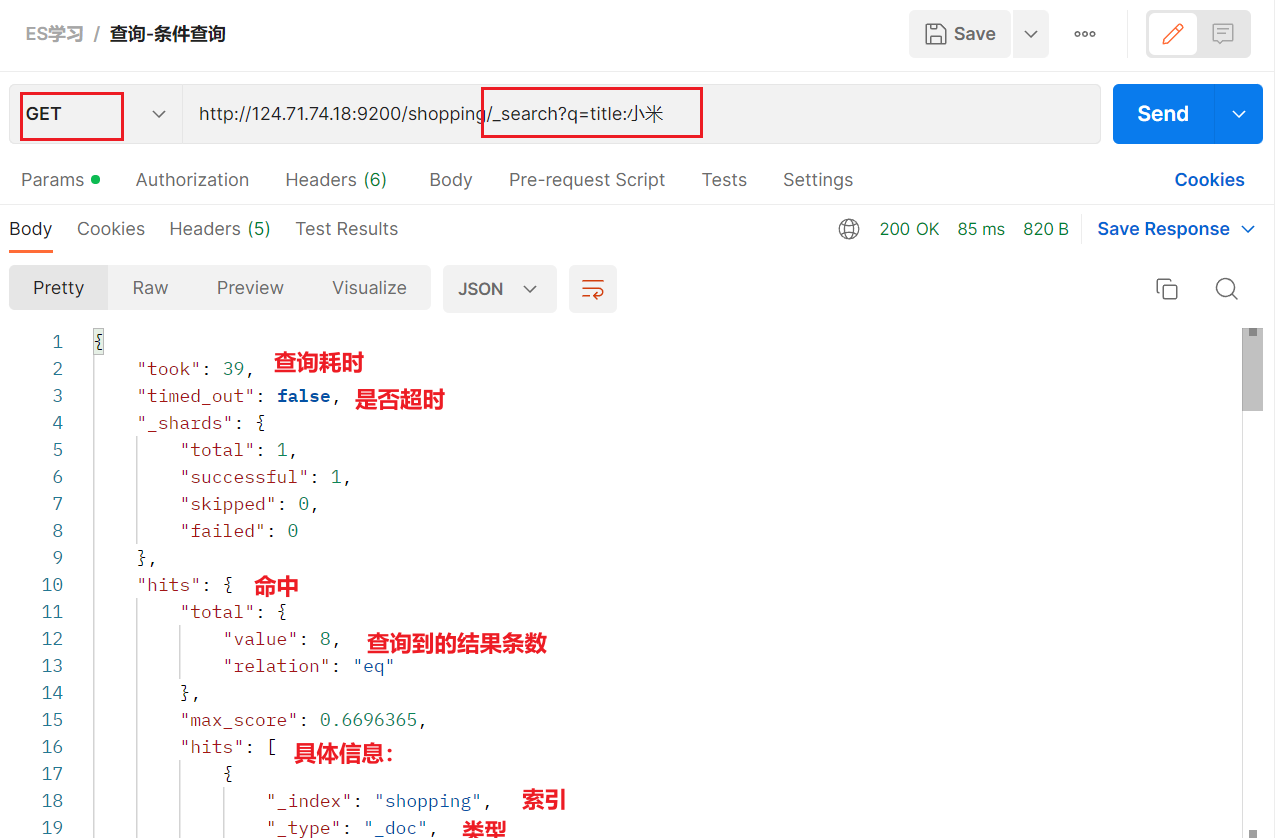
Task: Click the Cookies link
Action: coord(1209,180)
